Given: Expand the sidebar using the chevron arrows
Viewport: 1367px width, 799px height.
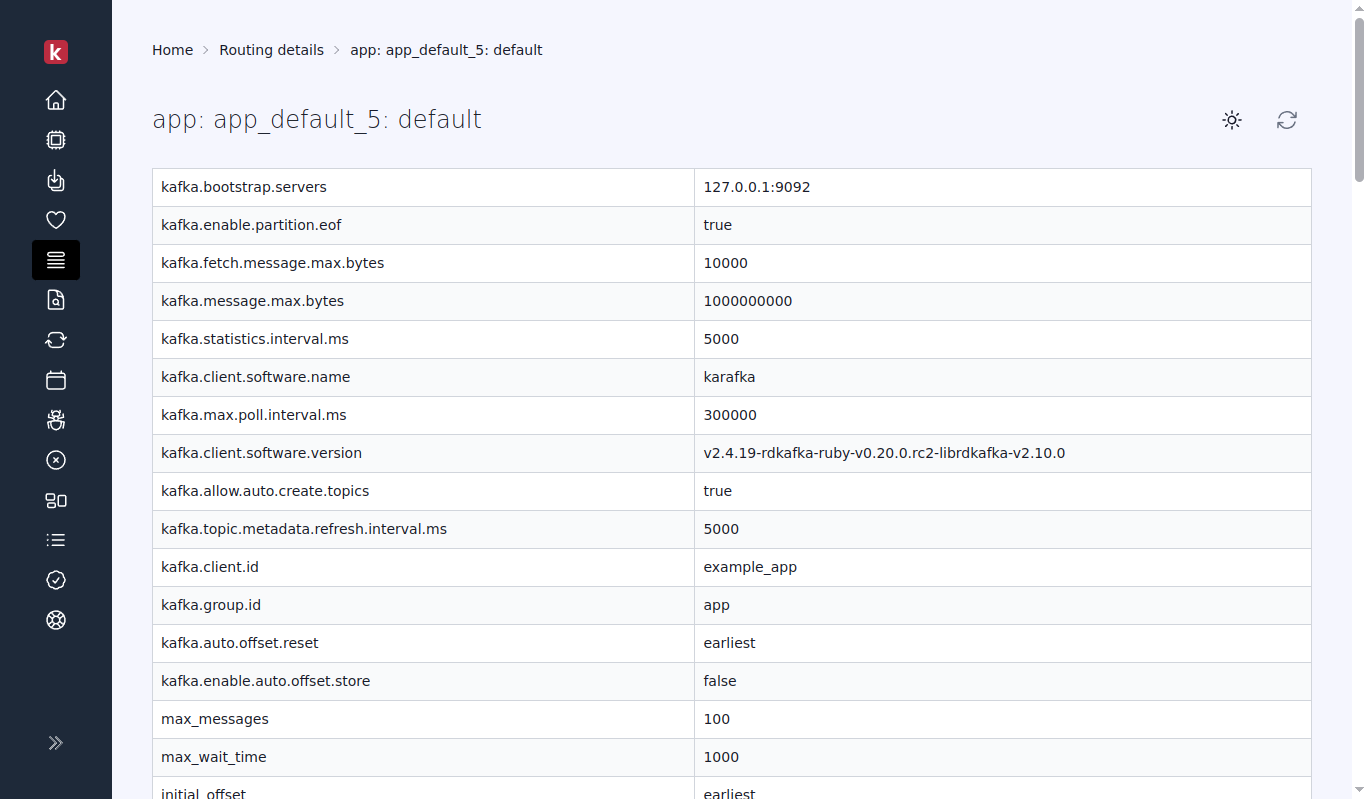Looking at the screenshot, I should click(56, 743).
